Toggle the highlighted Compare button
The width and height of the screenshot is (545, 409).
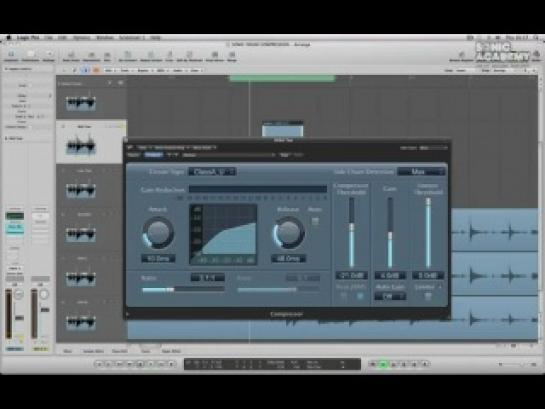coord(153,155)
